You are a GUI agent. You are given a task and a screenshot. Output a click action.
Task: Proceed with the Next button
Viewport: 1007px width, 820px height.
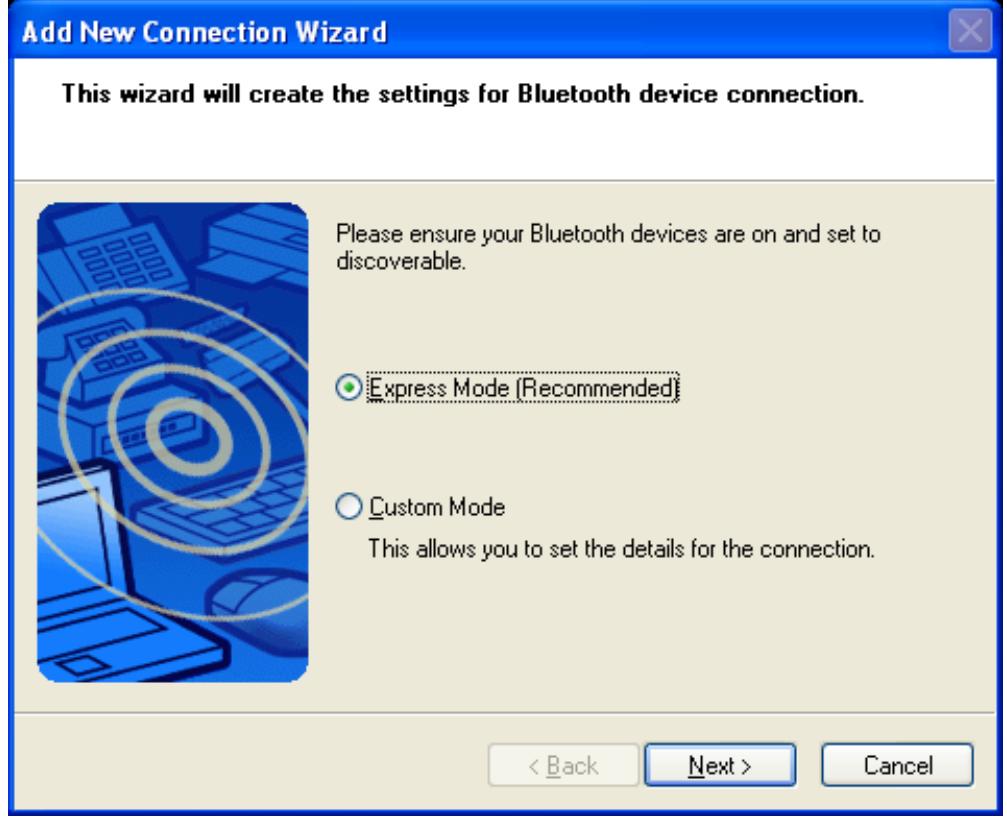(720, 765)
